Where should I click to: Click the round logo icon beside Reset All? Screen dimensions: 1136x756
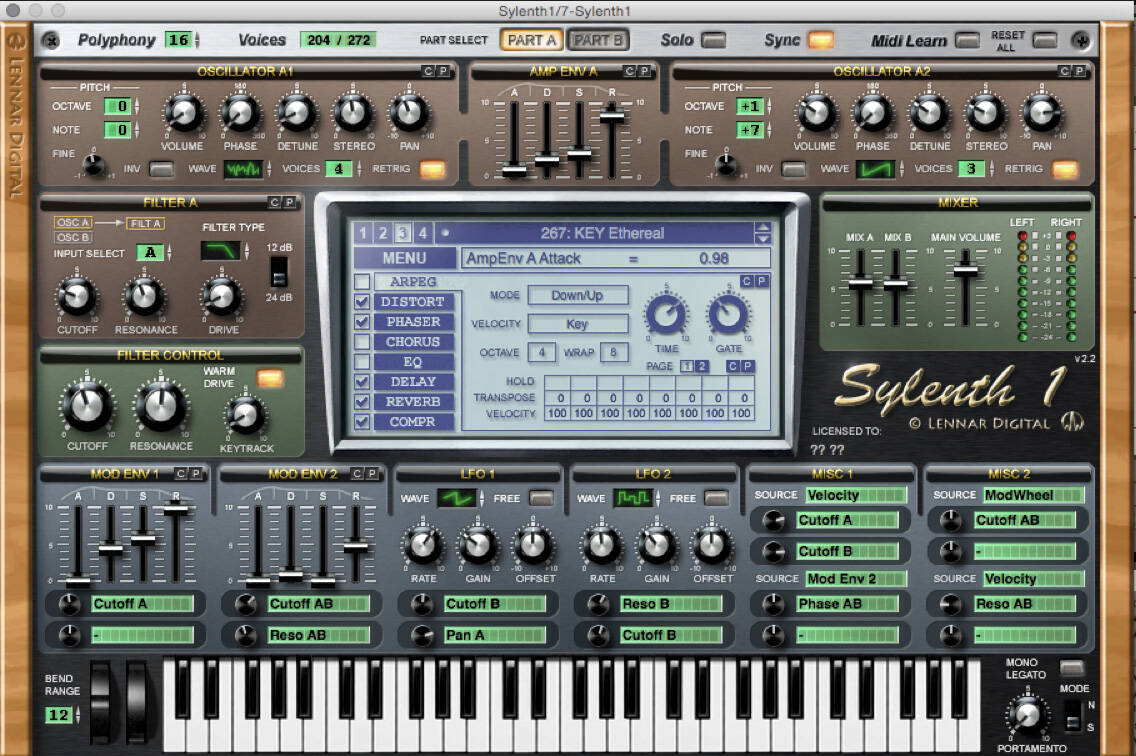coord(1080,41)
